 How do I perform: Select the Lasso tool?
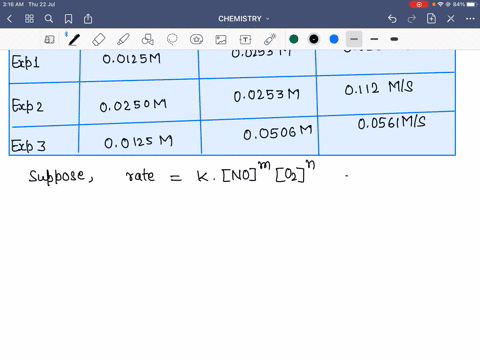pyautogui.click(x=172, y=40)
